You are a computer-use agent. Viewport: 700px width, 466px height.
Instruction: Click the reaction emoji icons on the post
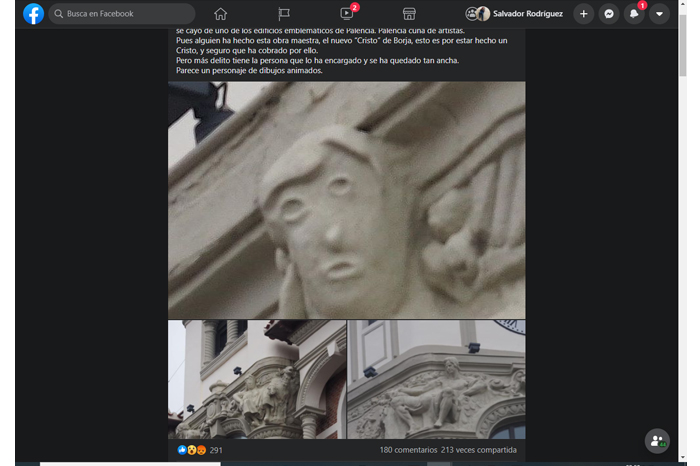click(x=191, y=450)
